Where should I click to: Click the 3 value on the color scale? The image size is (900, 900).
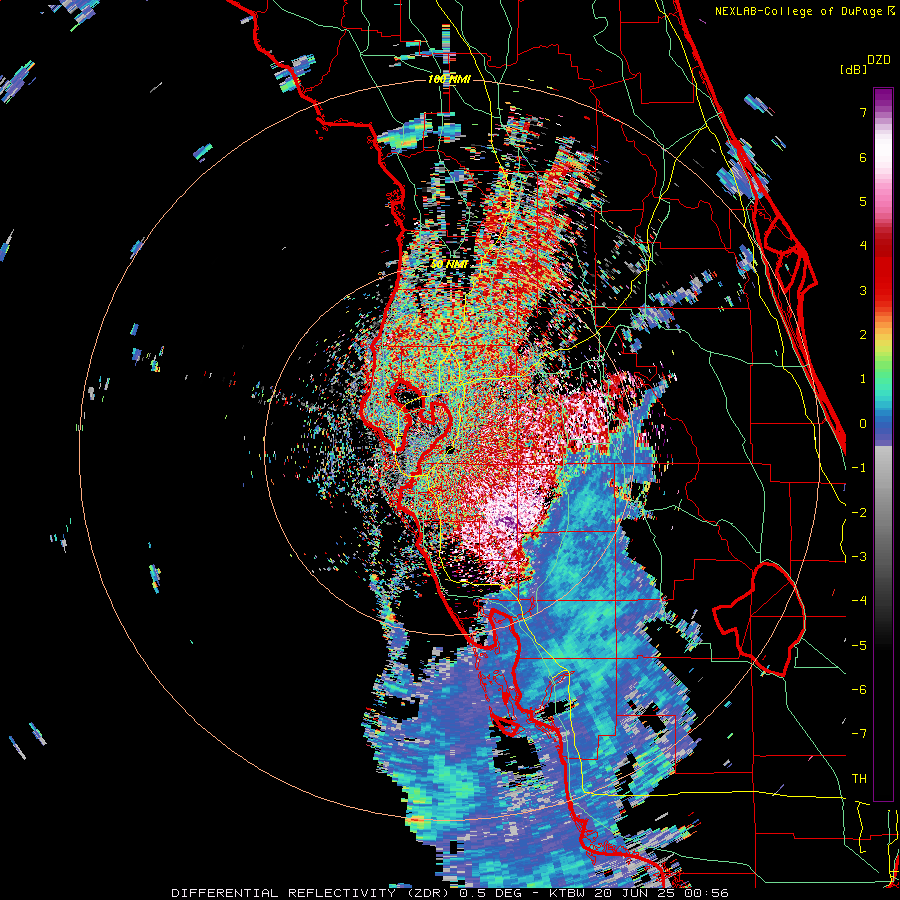click(863, 290)
